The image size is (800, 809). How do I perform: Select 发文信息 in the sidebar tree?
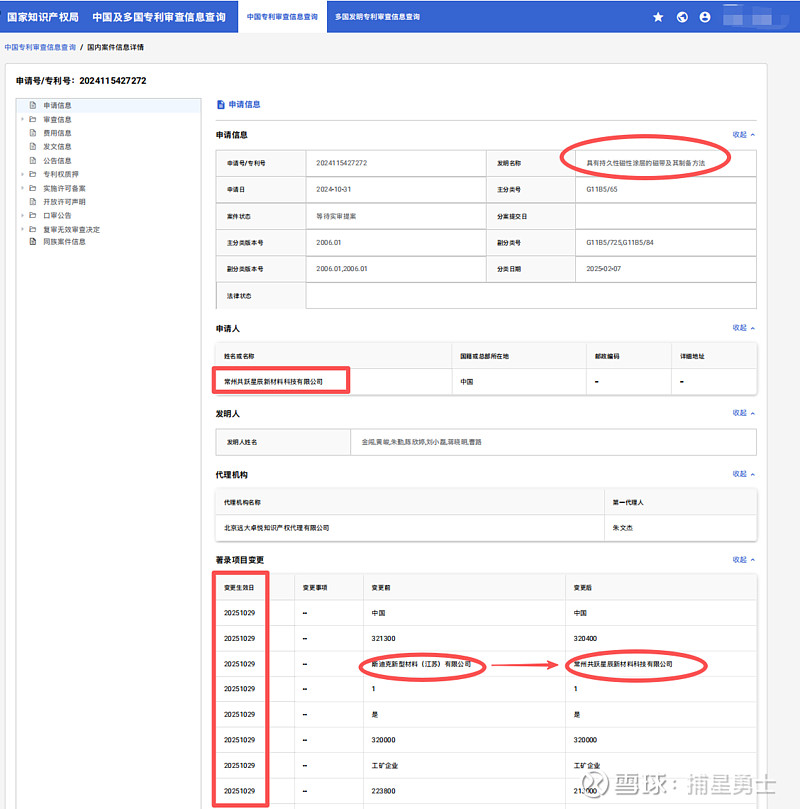(57, 147)
